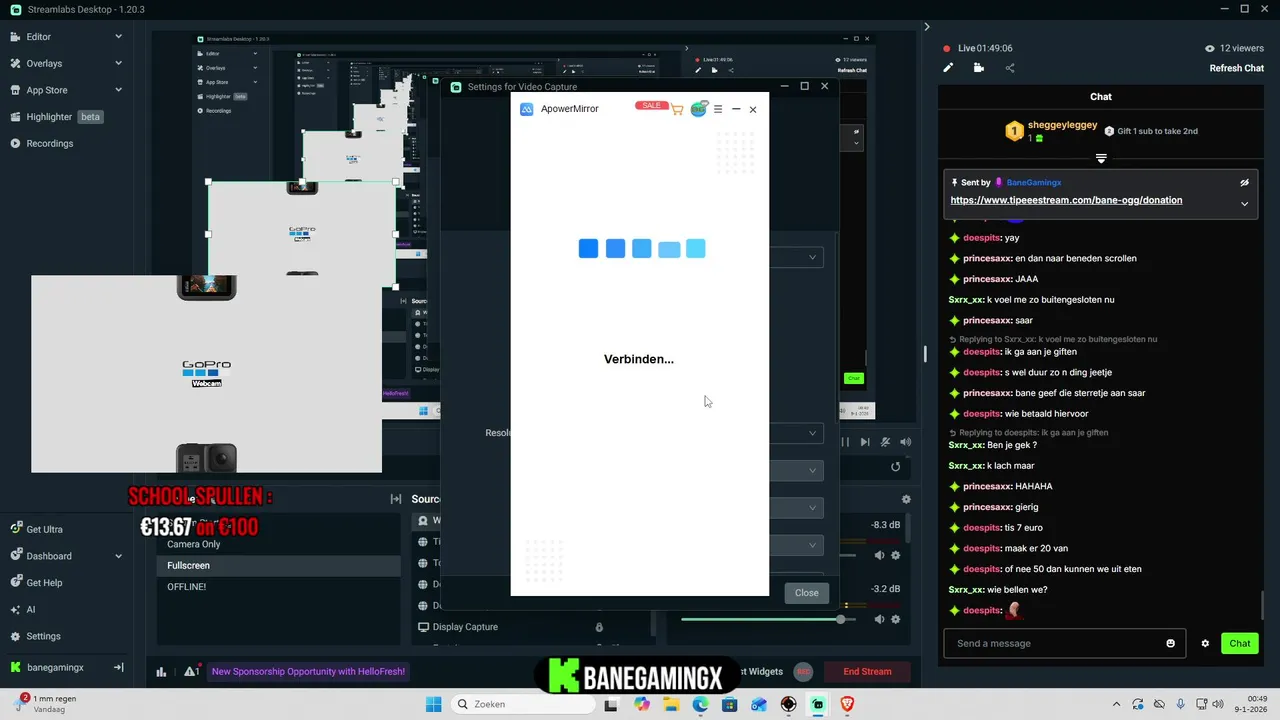Image resolution: width=1280 pixels, height=720 pixels.
Task: Click Close in Video Capture settings
Action: 806,593
